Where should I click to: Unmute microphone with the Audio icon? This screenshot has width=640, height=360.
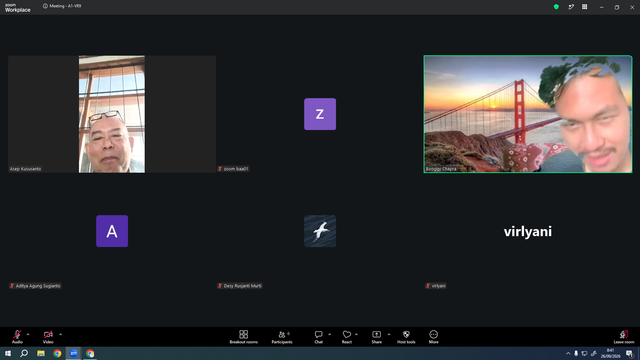pyautogui.click(x=17, y=337)
